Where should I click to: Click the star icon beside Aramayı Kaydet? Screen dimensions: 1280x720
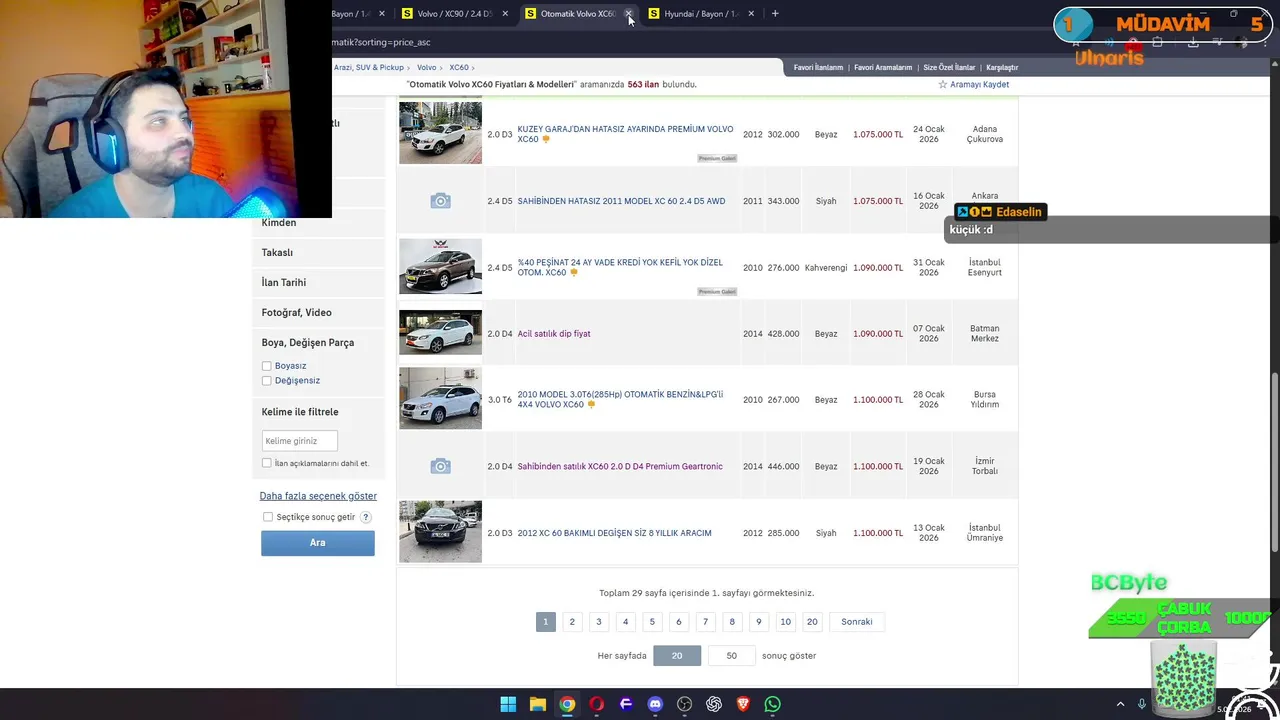(942, 85)
